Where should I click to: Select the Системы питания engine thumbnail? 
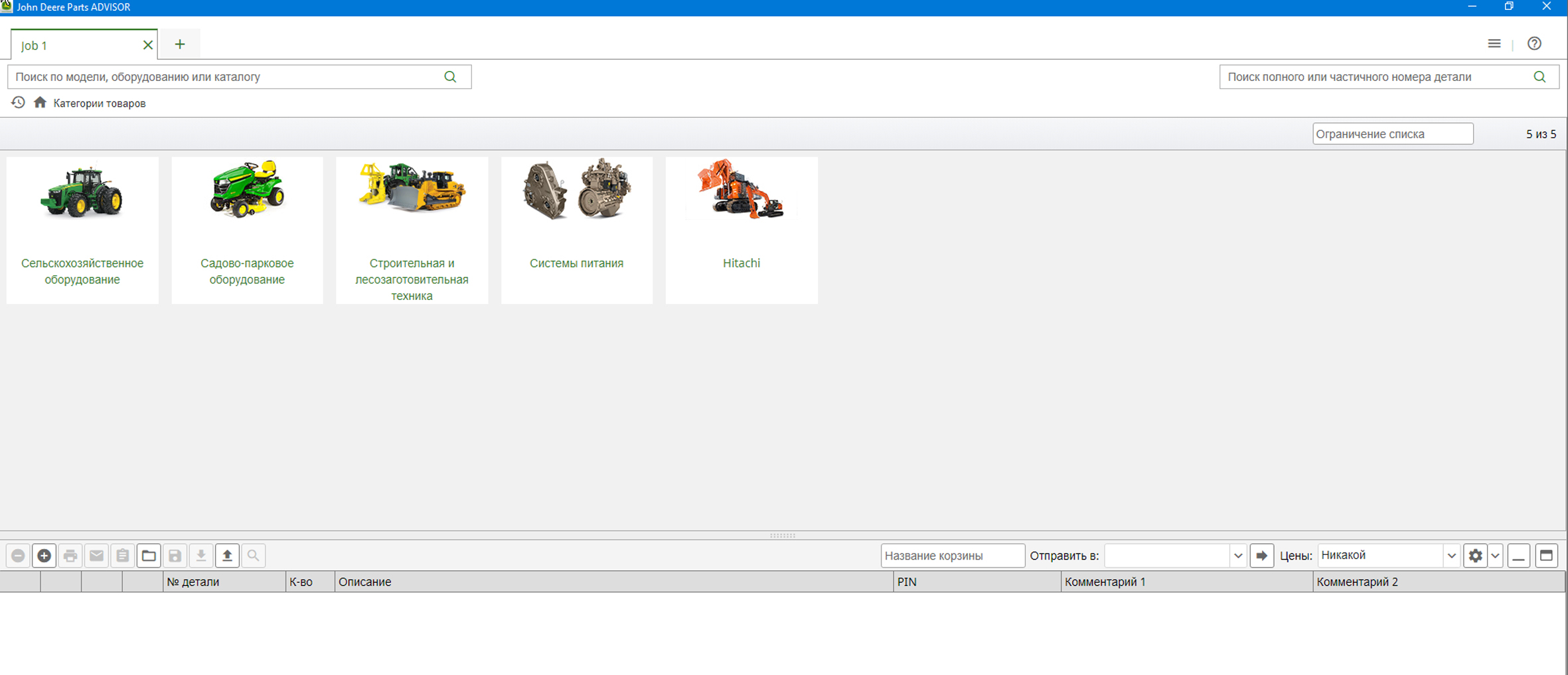click(x=576, y=190)
